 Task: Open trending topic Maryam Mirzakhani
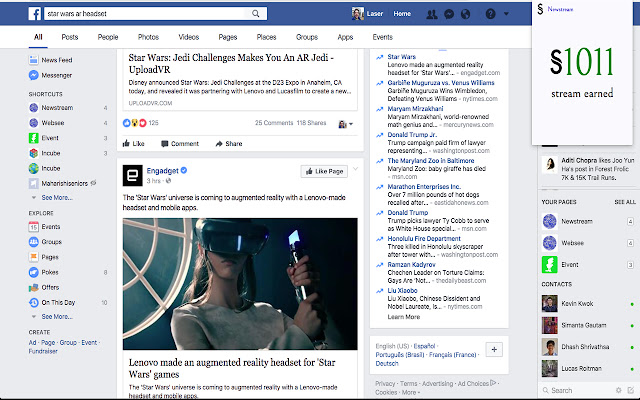click(x=415, y=109)
